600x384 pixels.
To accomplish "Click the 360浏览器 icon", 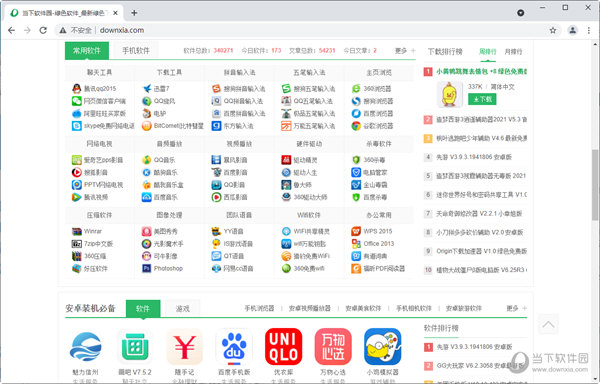I will (x=356, y=88).
